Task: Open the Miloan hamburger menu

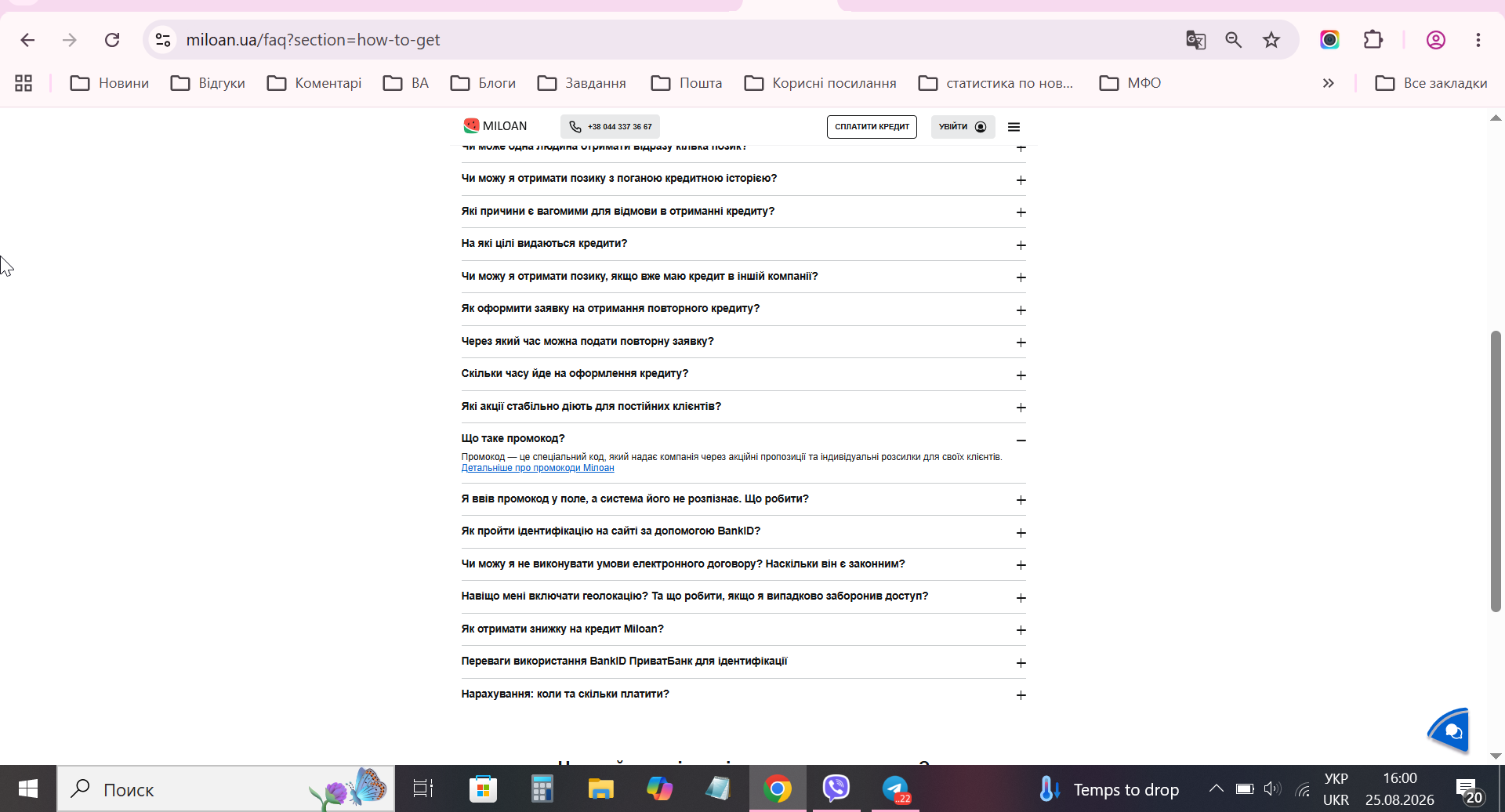Action: click(x=1014, y=126)
